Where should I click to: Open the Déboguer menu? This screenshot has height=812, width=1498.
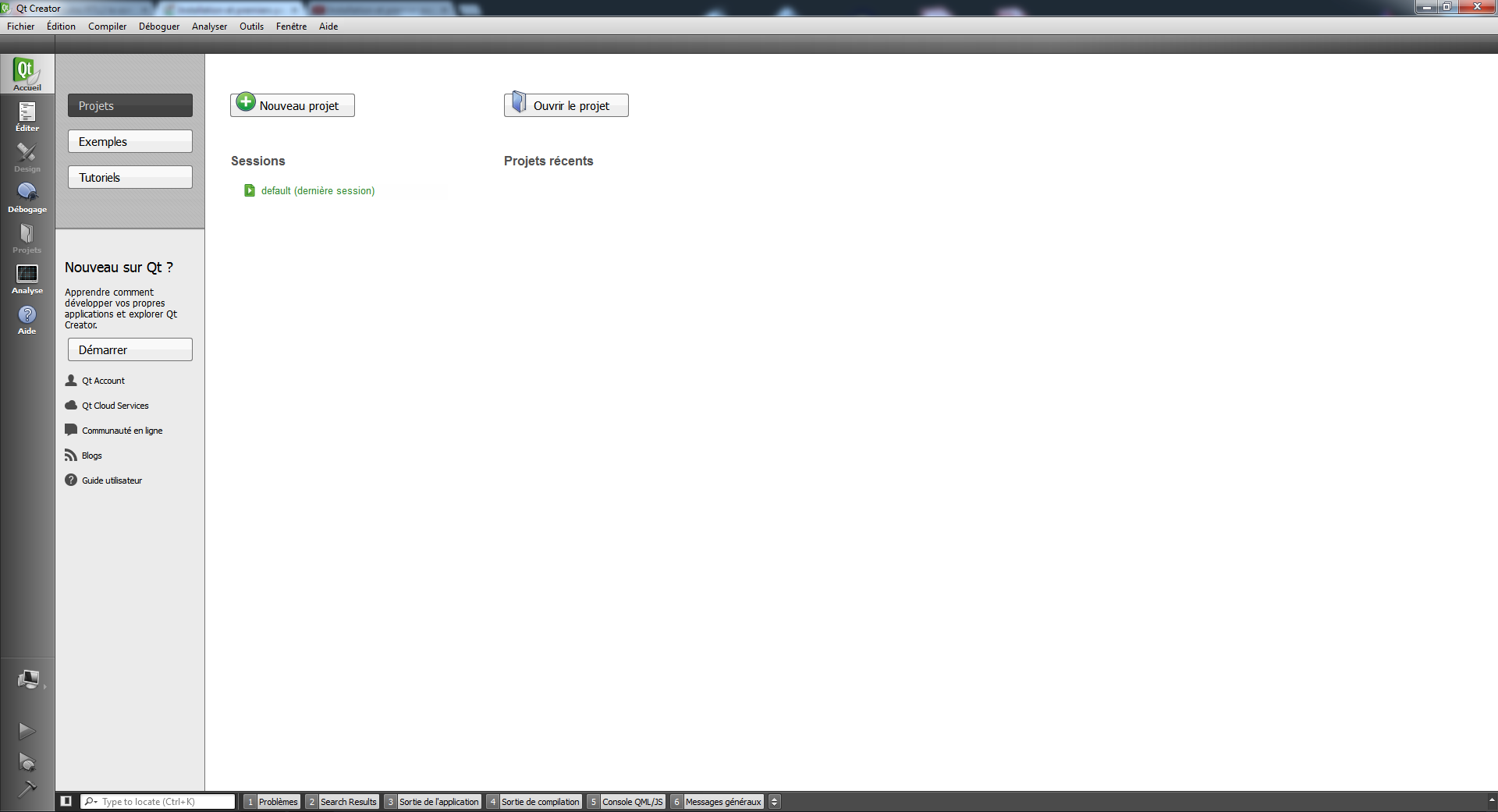pyautogui.click(x=159, y=27)
